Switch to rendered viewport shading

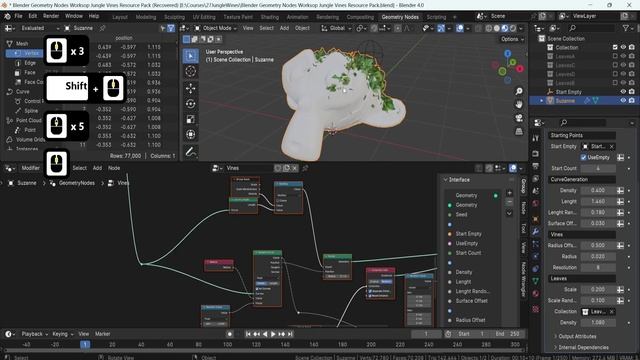click(513, 28)
